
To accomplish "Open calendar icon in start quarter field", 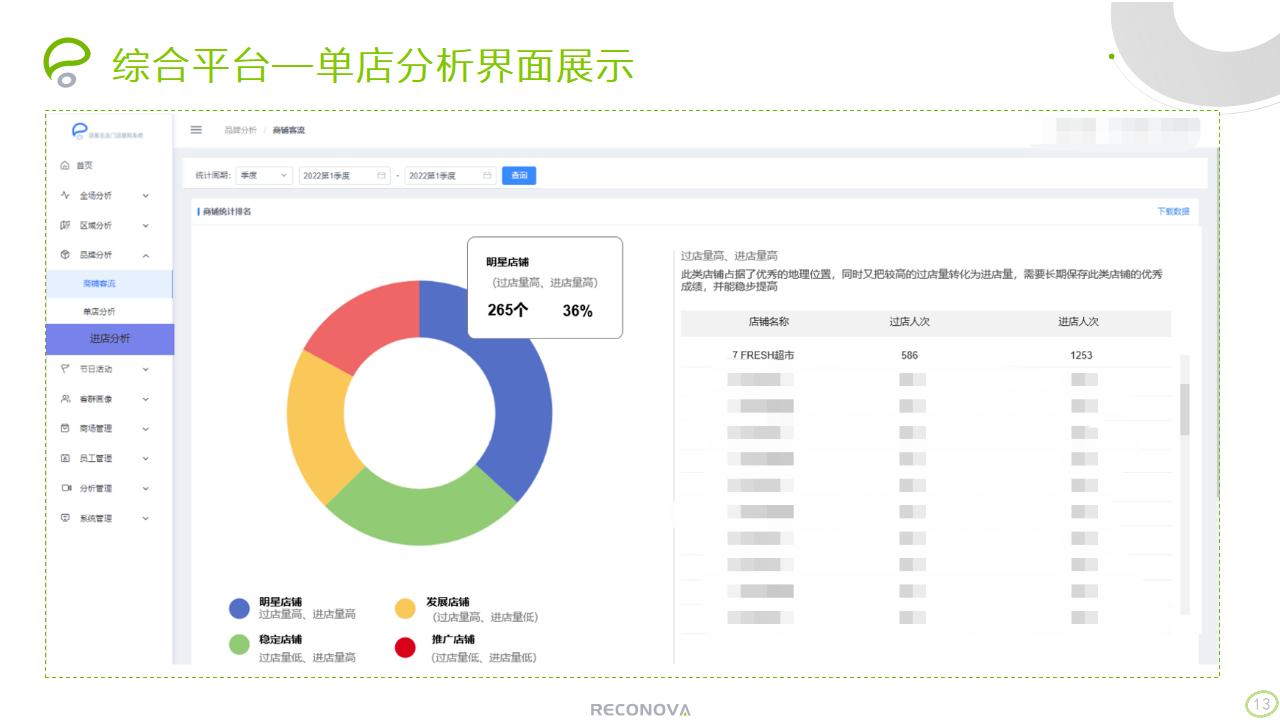I will click(381, 176).
